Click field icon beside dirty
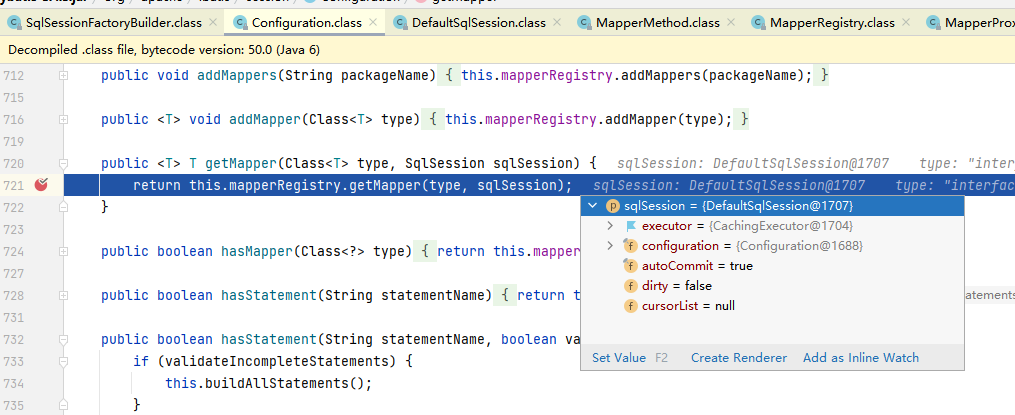Viewport: 1015px width, 415px height. (x=630, y=286)
